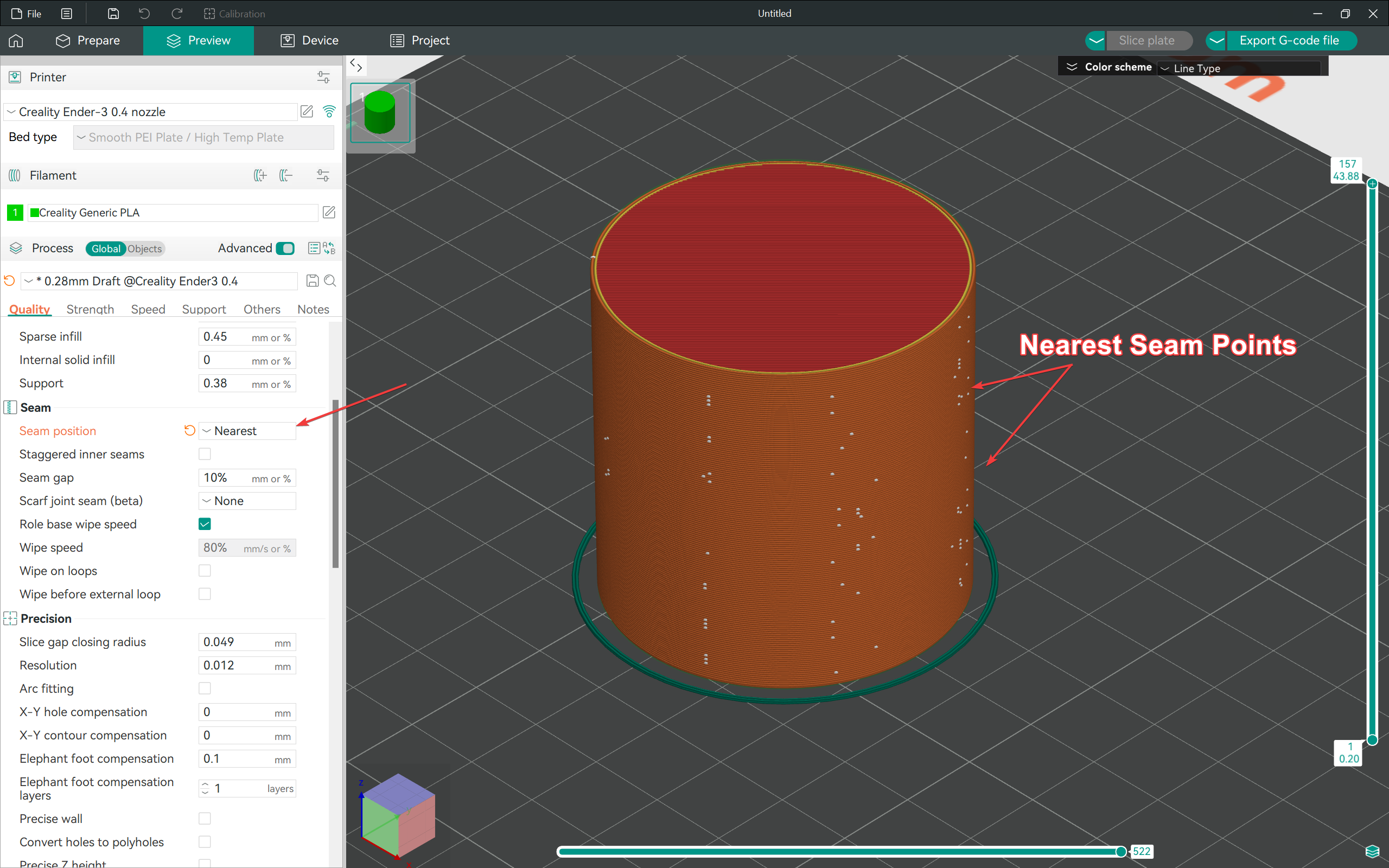
Task: Open the Speed settings tab
Action: pos(148,309)
